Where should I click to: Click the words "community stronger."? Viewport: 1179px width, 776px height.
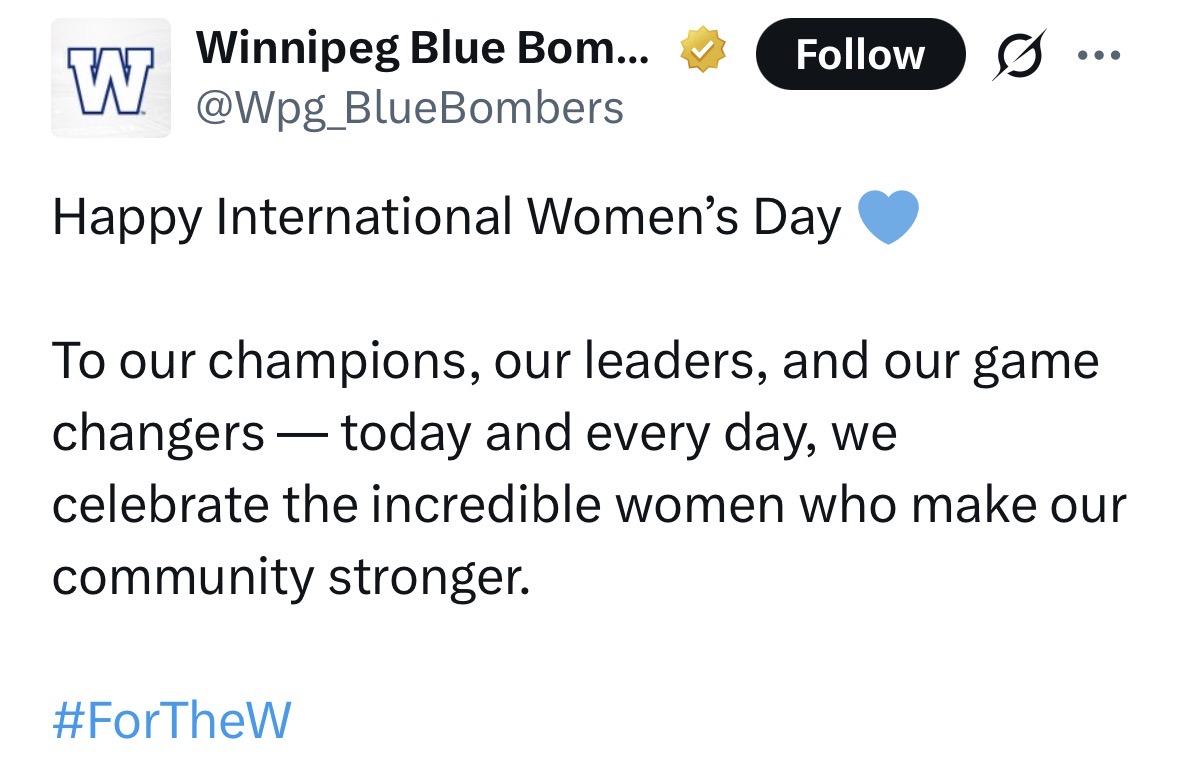coord(289,577)
